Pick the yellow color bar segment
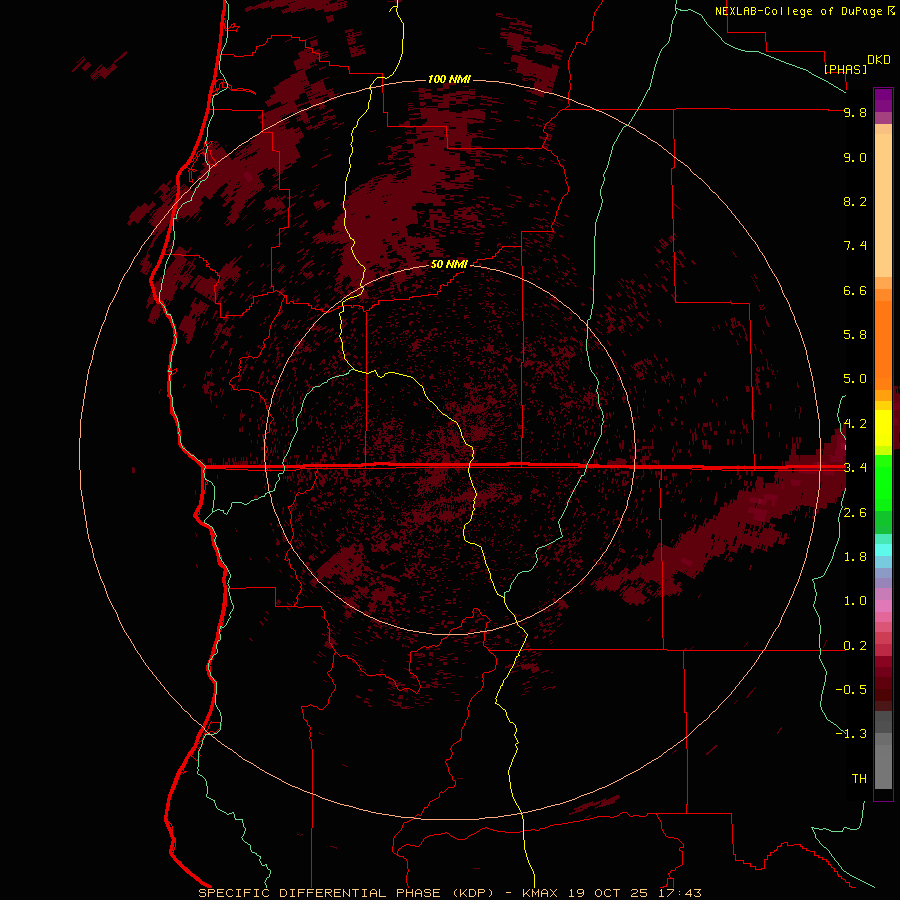900x900 pixels. [883, 428]
